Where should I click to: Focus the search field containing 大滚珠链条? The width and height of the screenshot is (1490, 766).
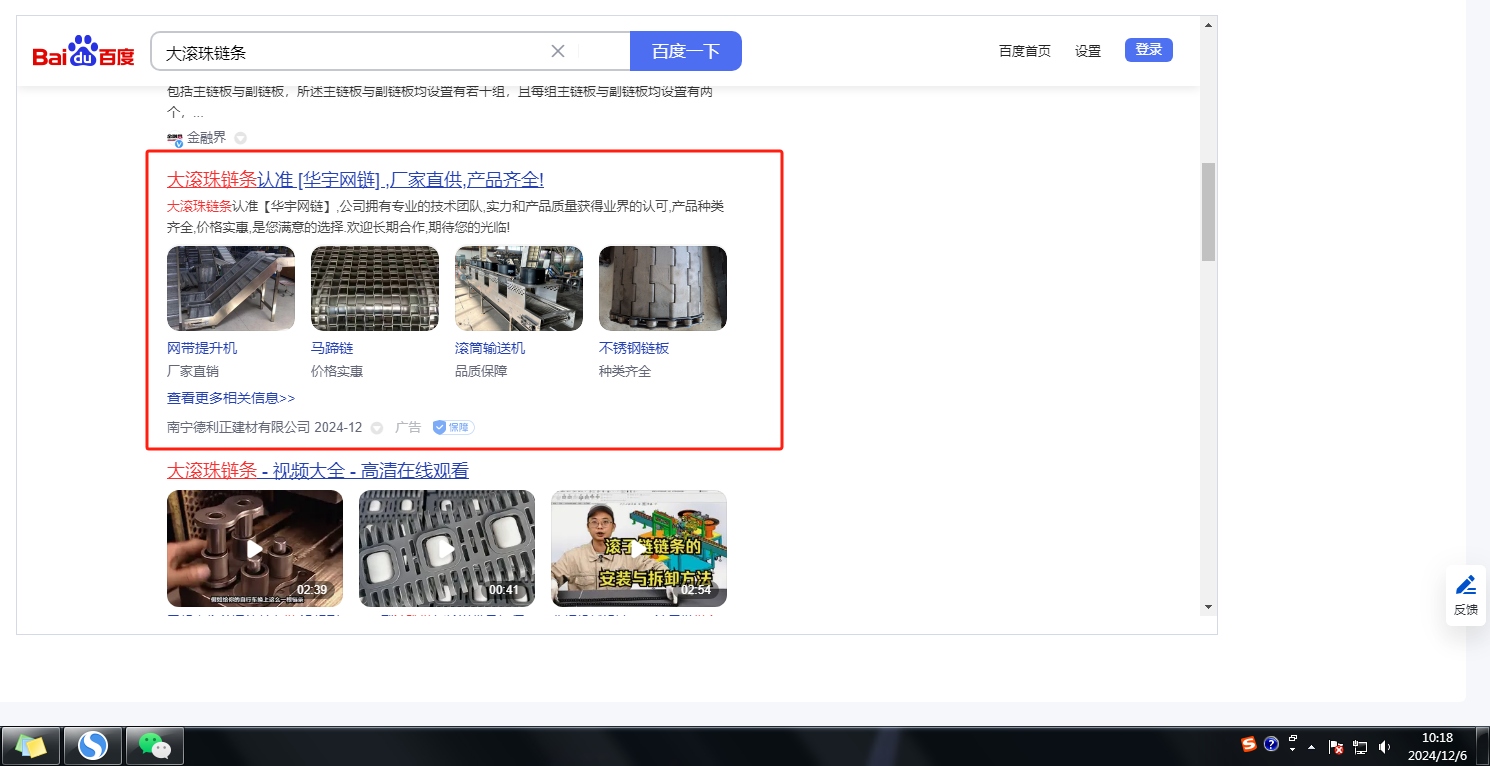pyautogui.click(x=390, y=51)
